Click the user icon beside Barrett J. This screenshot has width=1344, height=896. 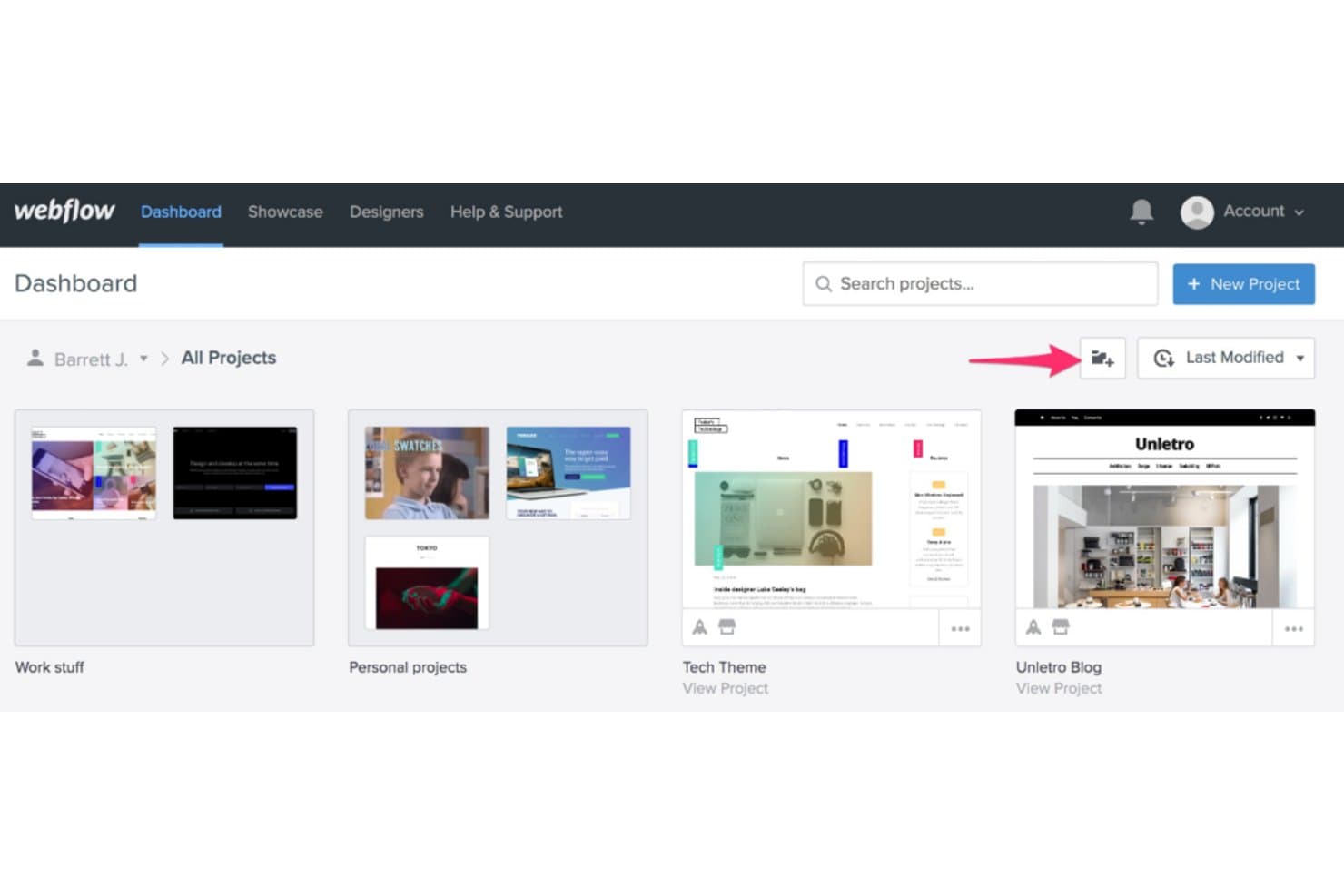coord(35,358)
